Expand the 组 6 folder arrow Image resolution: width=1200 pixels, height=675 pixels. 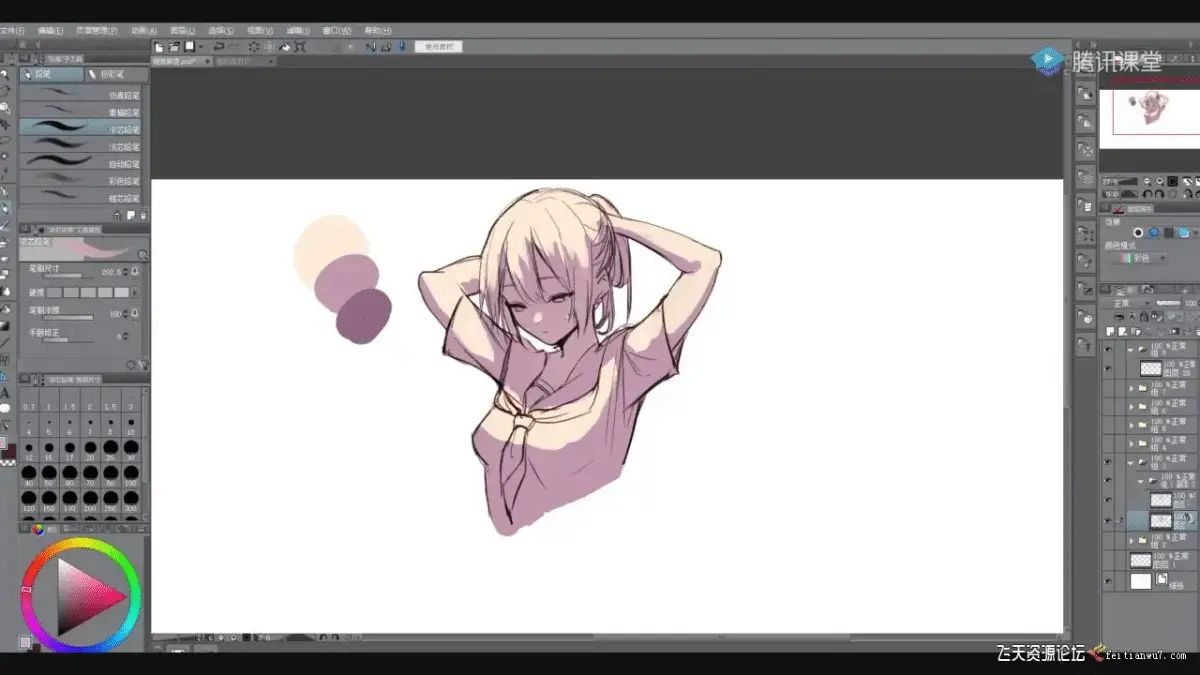point(1132,406)
